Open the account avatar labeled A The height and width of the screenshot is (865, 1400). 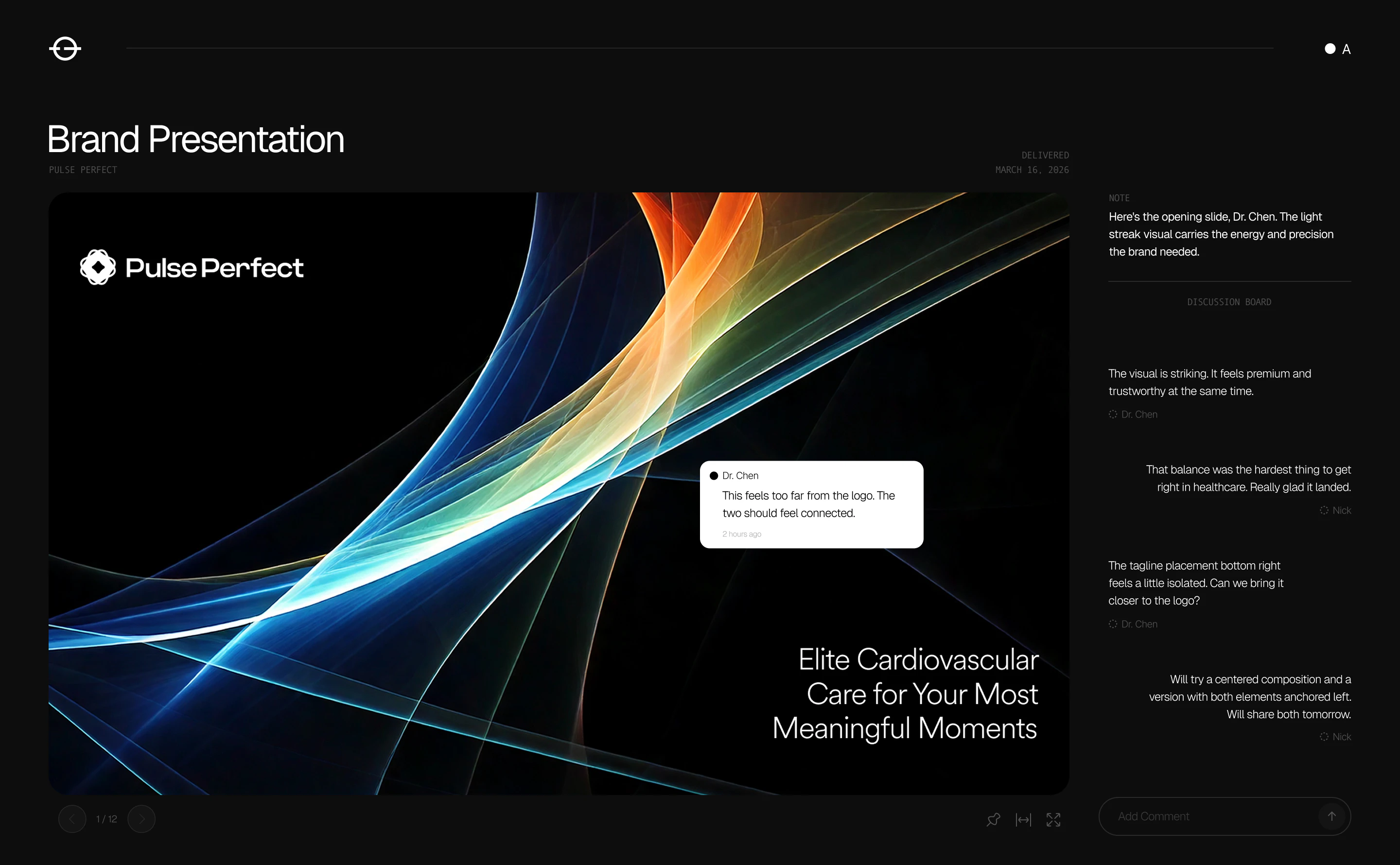1337,49
